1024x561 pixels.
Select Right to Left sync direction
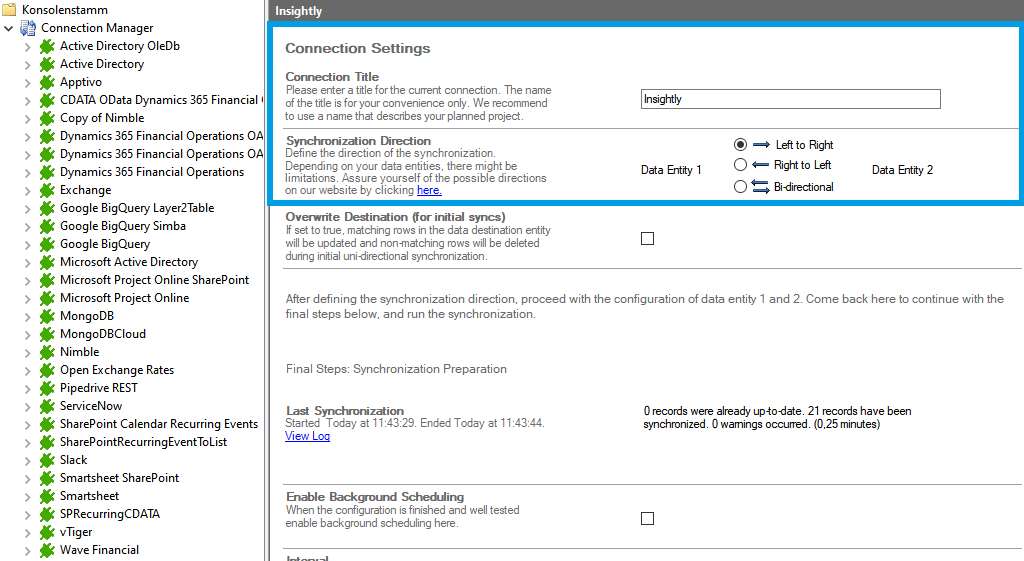[x=741, y=165]
